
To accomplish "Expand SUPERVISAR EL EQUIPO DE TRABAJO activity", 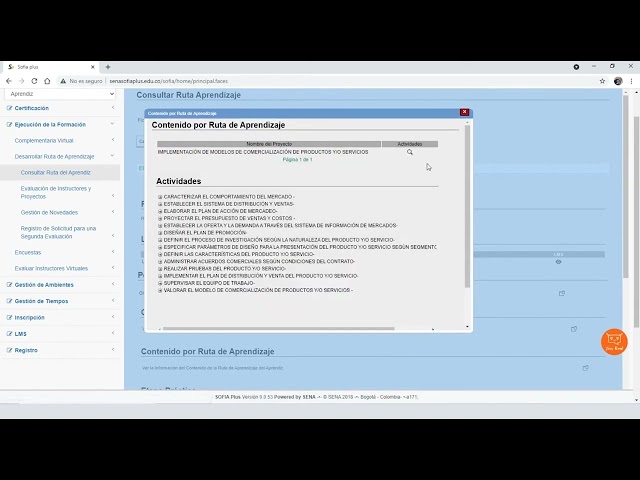I will click(x=160, y=283).
